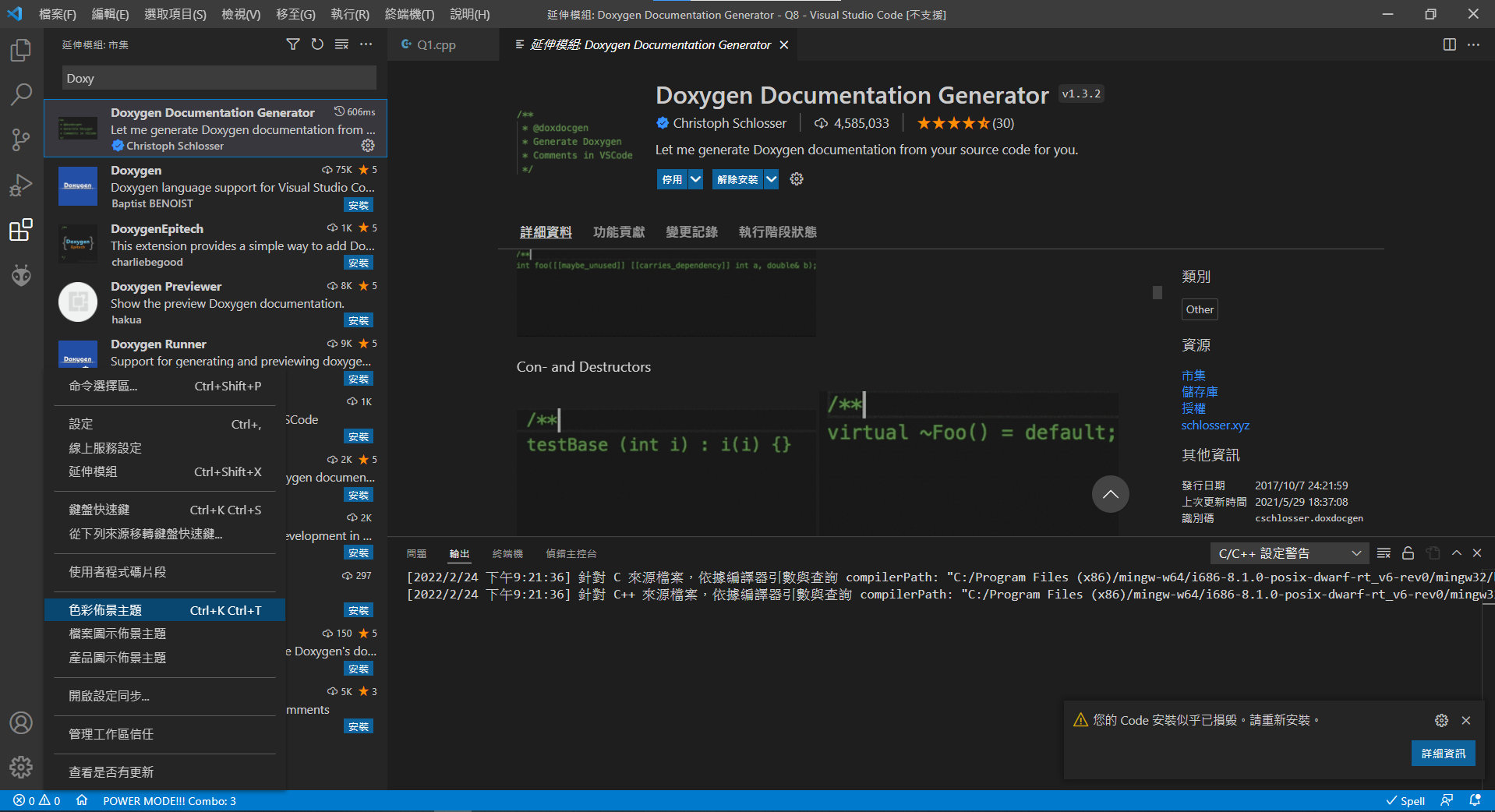The width and height of the screenshot is (1495, 812).
Task: Click the errors and warnings status item
Action: click(x=37, y=801)
